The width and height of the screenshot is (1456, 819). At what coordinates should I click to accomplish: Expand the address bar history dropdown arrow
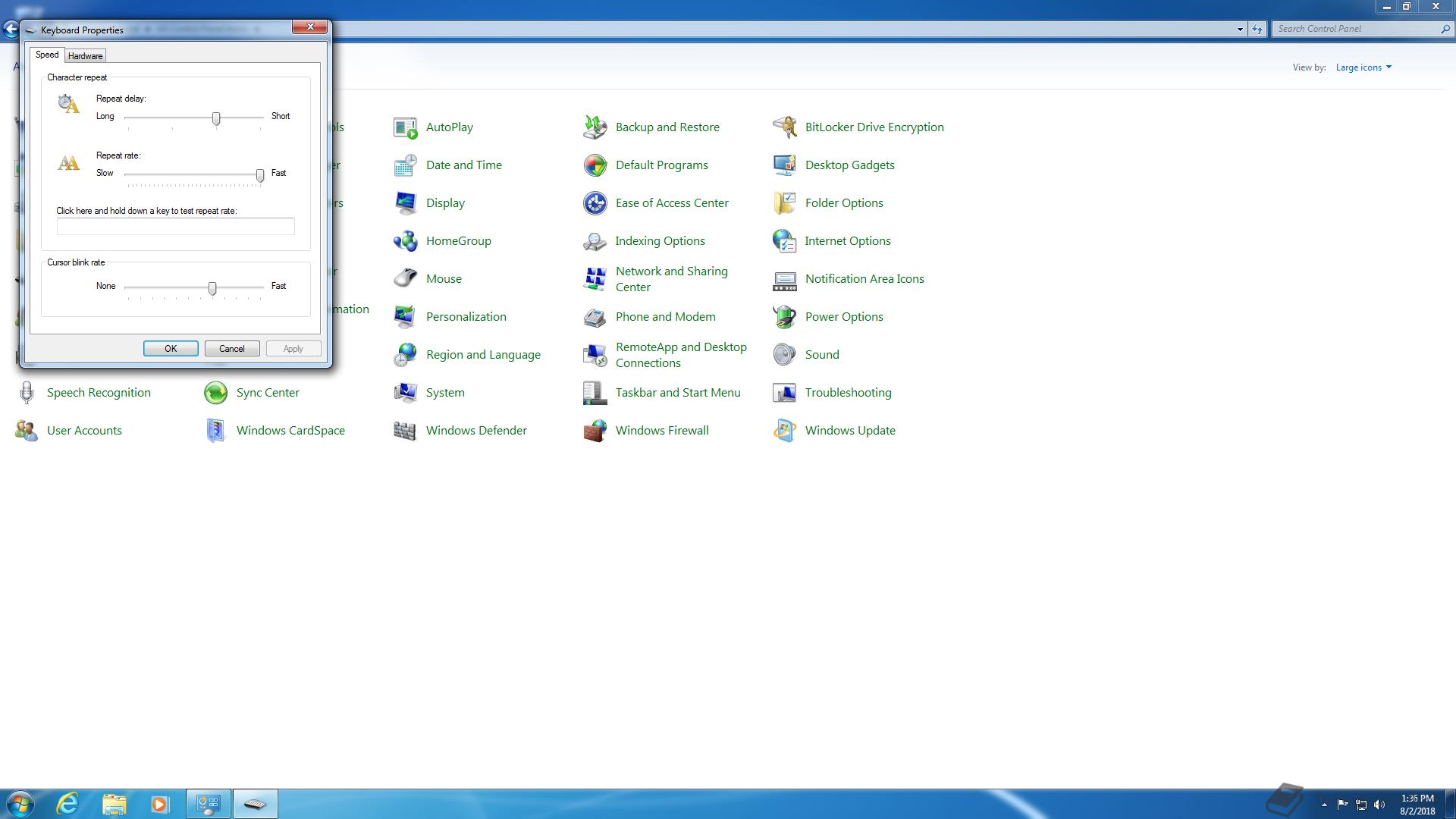tap(1240, 30)
